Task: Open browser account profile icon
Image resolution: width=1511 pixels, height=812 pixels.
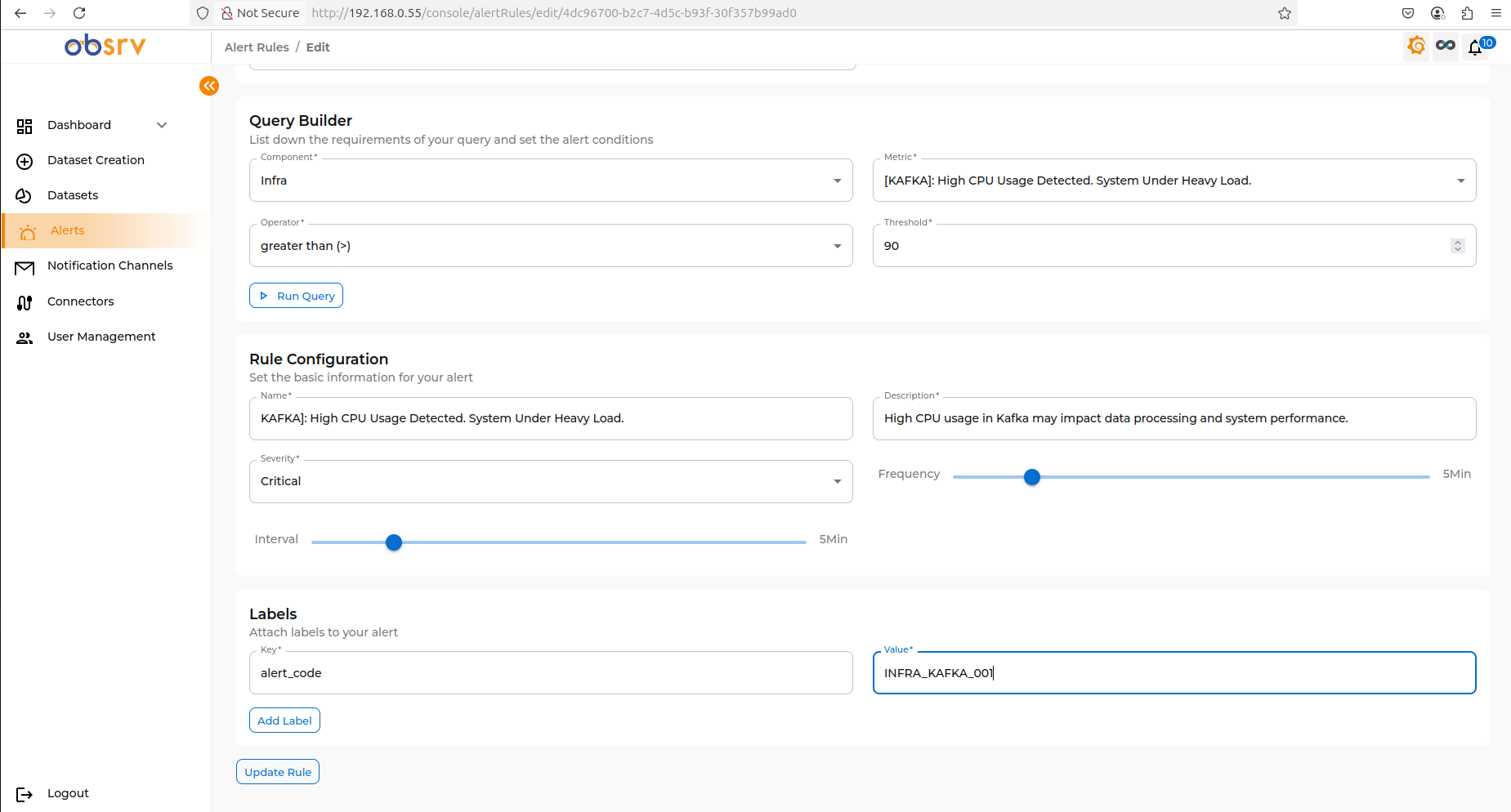Action: click(1437, 13)
